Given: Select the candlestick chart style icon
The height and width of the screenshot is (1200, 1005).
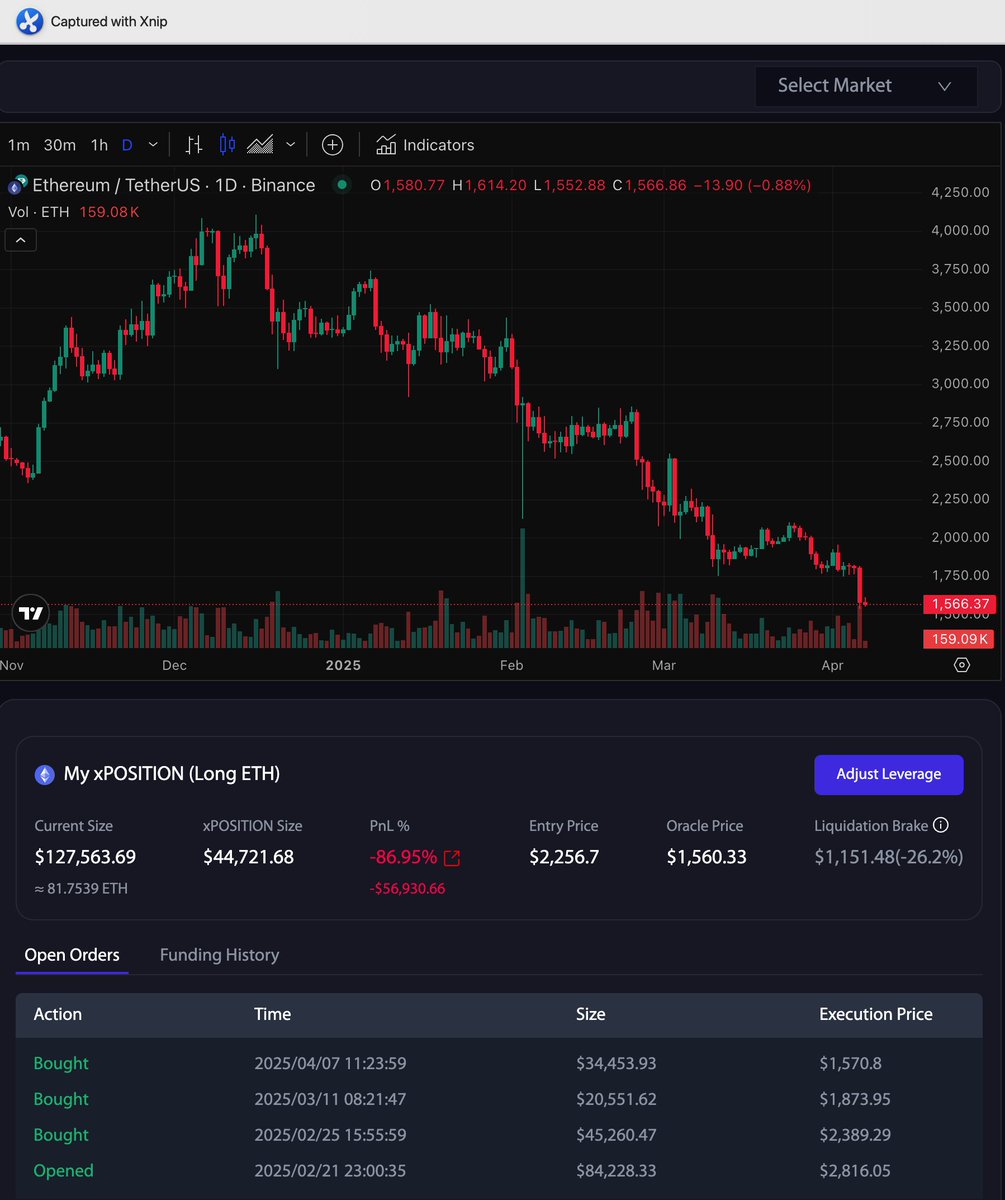Looking at the screenshot, I should 227,145.
